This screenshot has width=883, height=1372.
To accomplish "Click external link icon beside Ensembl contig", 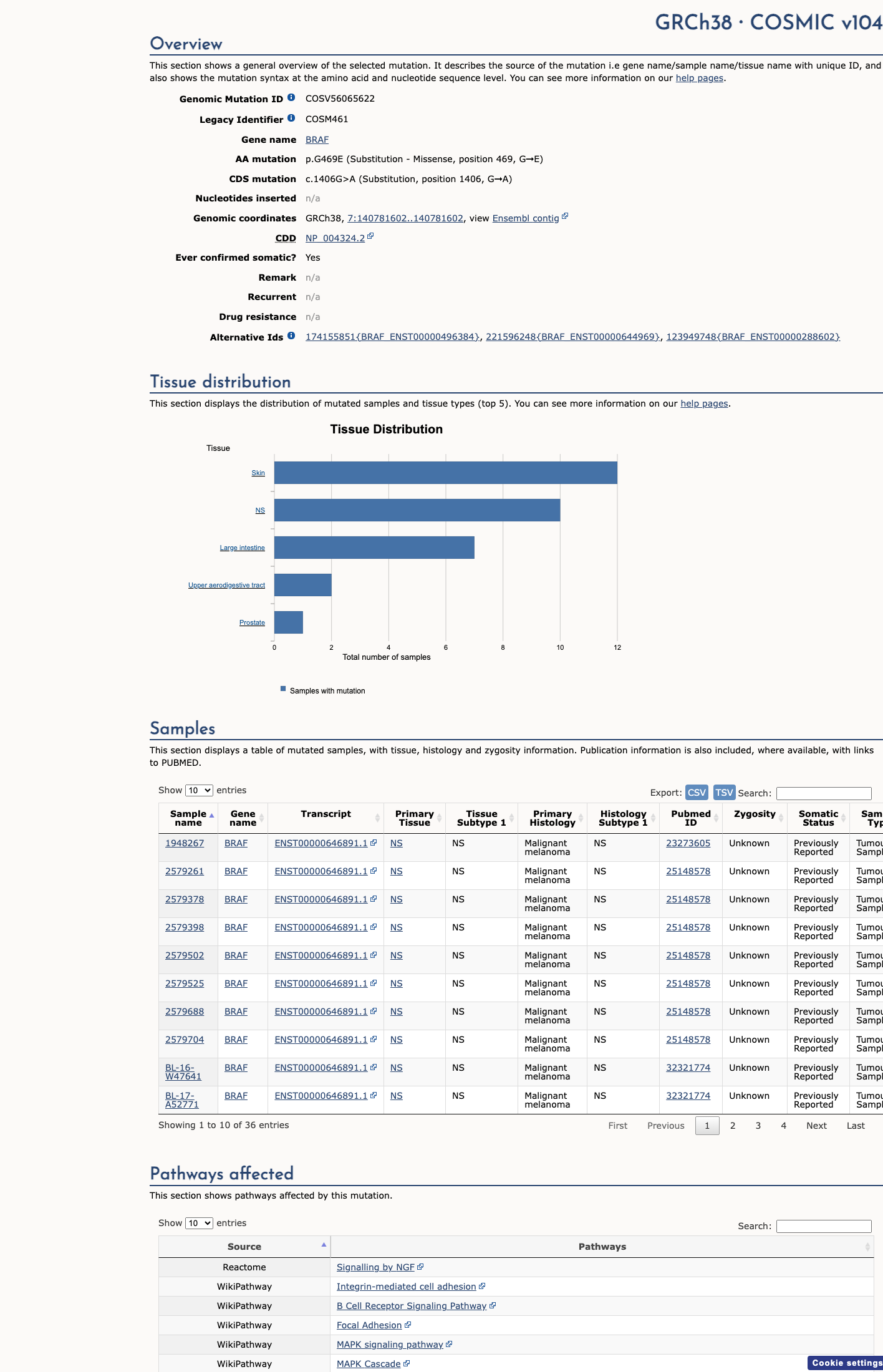I will coord(565,216).
